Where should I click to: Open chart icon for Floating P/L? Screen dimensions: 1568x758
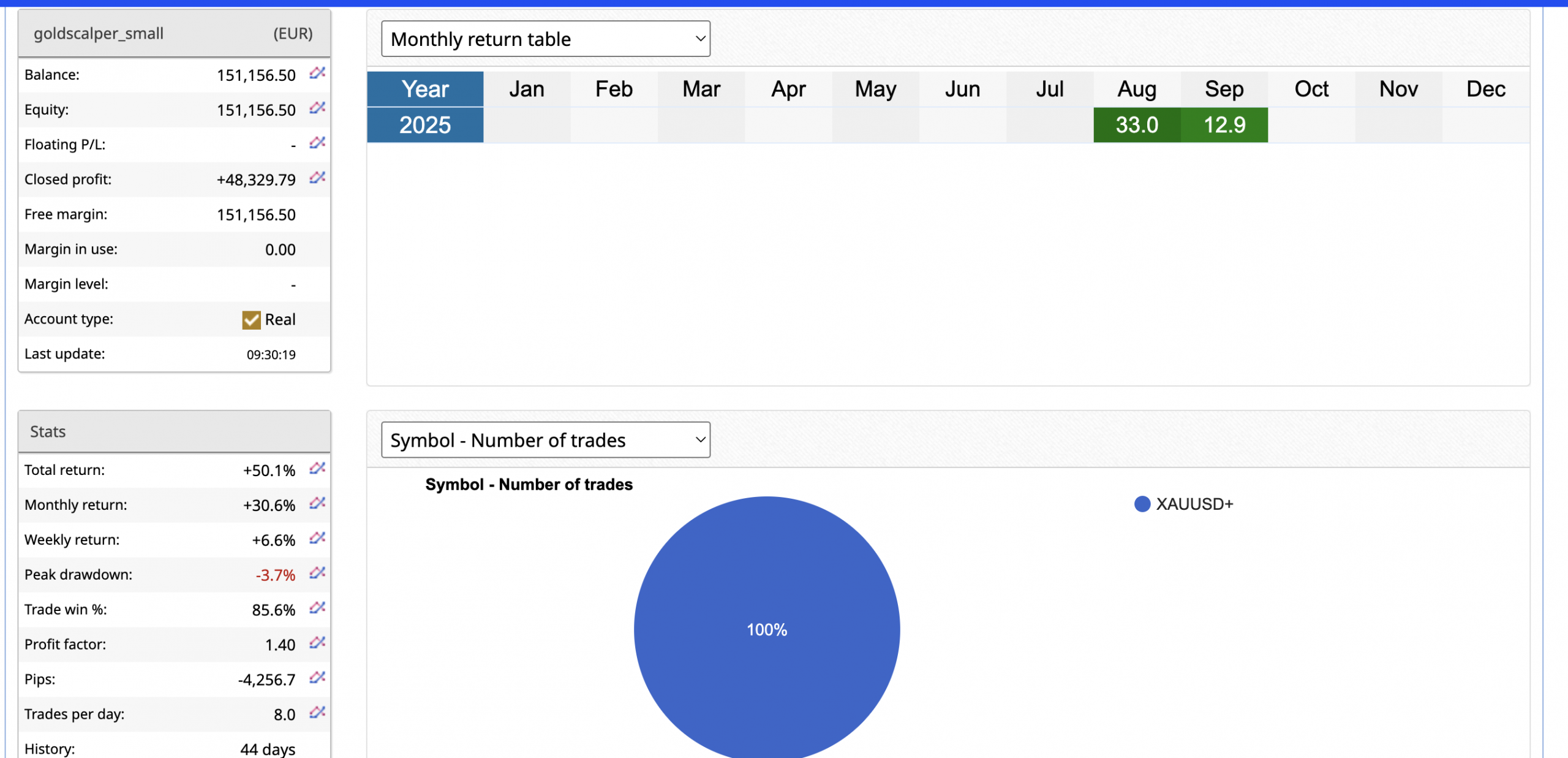(x=317, y=143)
